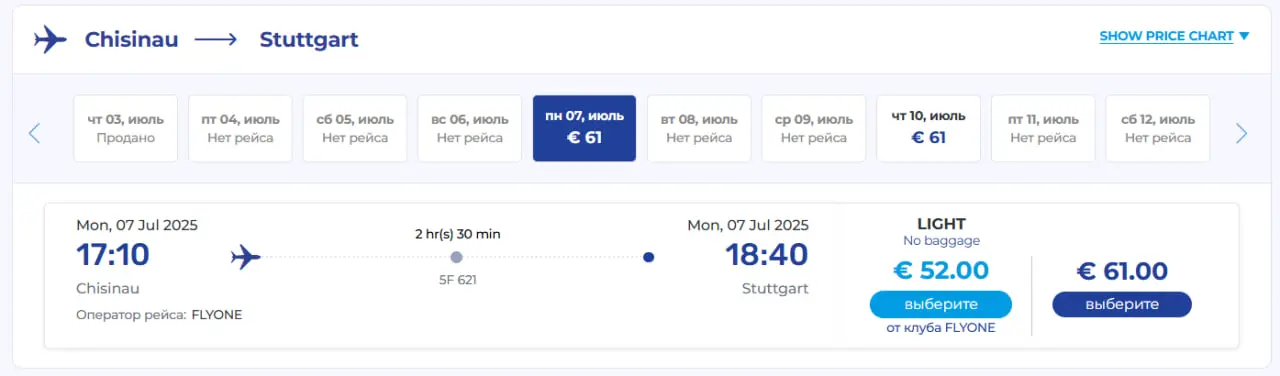Select the чт 10, июль €61 date tab
Viewport: 1280px width, 376px height.
coord(928,128)
